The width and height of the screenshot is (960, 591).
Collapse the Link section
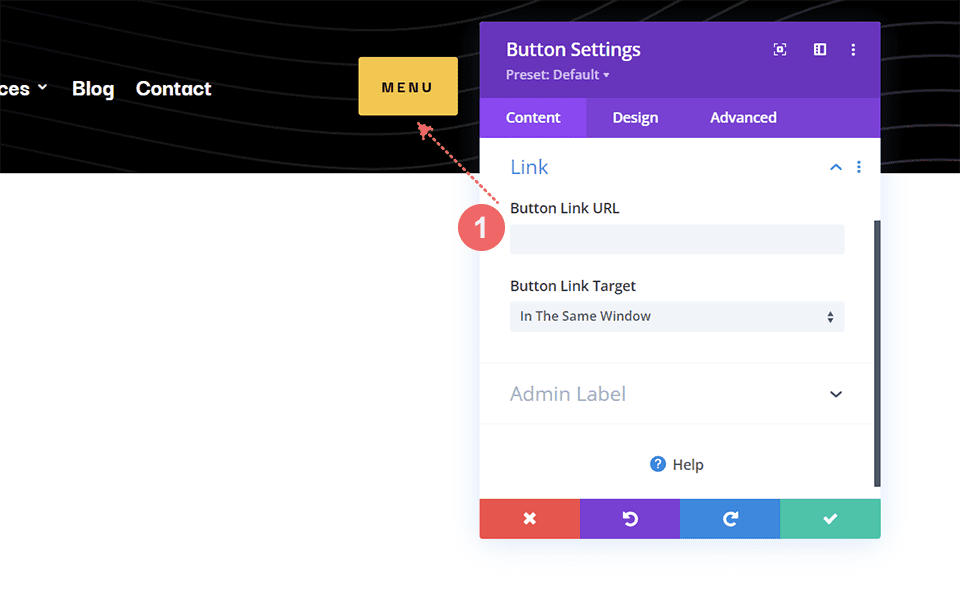tap(835, 167)
